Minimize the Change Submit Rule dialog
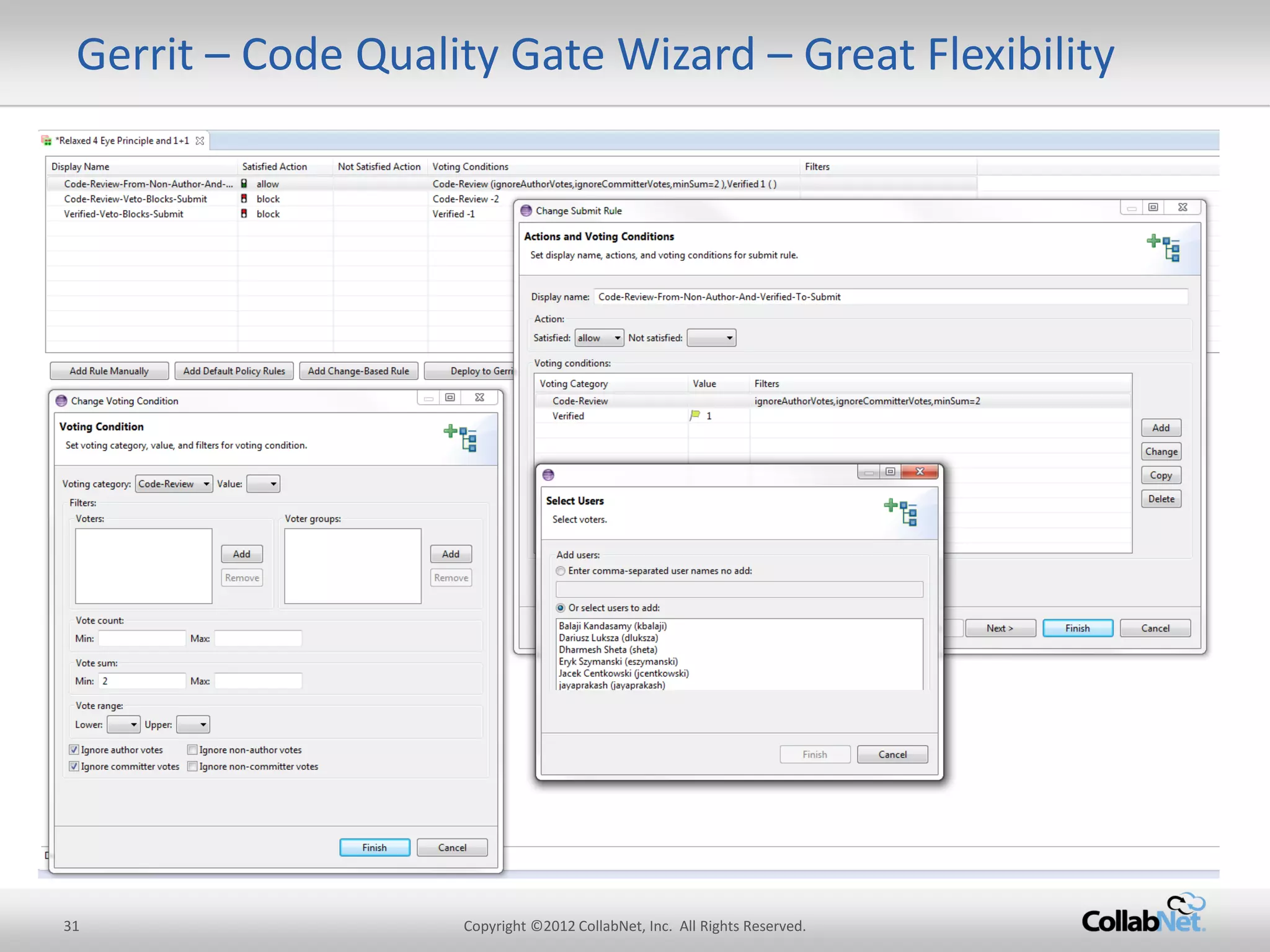Image resolution: width=1270 pixels, height=952 pixels. (1132, 207)
